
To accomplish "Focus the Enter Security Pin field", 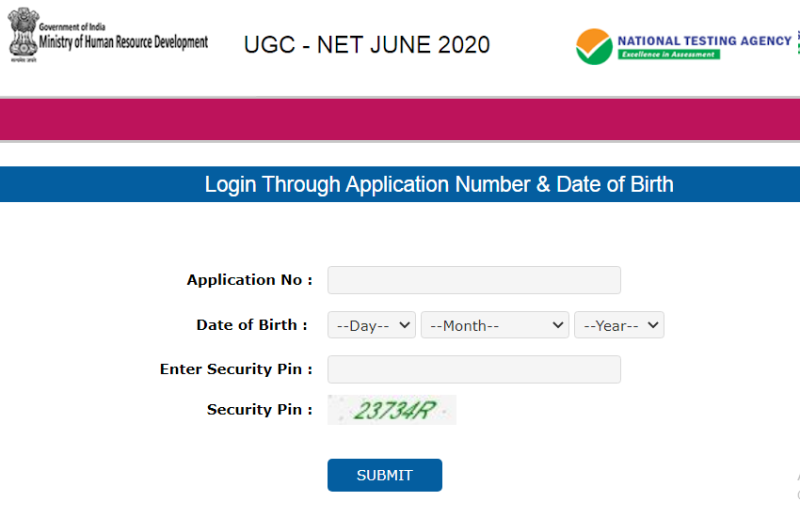I will 474,369.
